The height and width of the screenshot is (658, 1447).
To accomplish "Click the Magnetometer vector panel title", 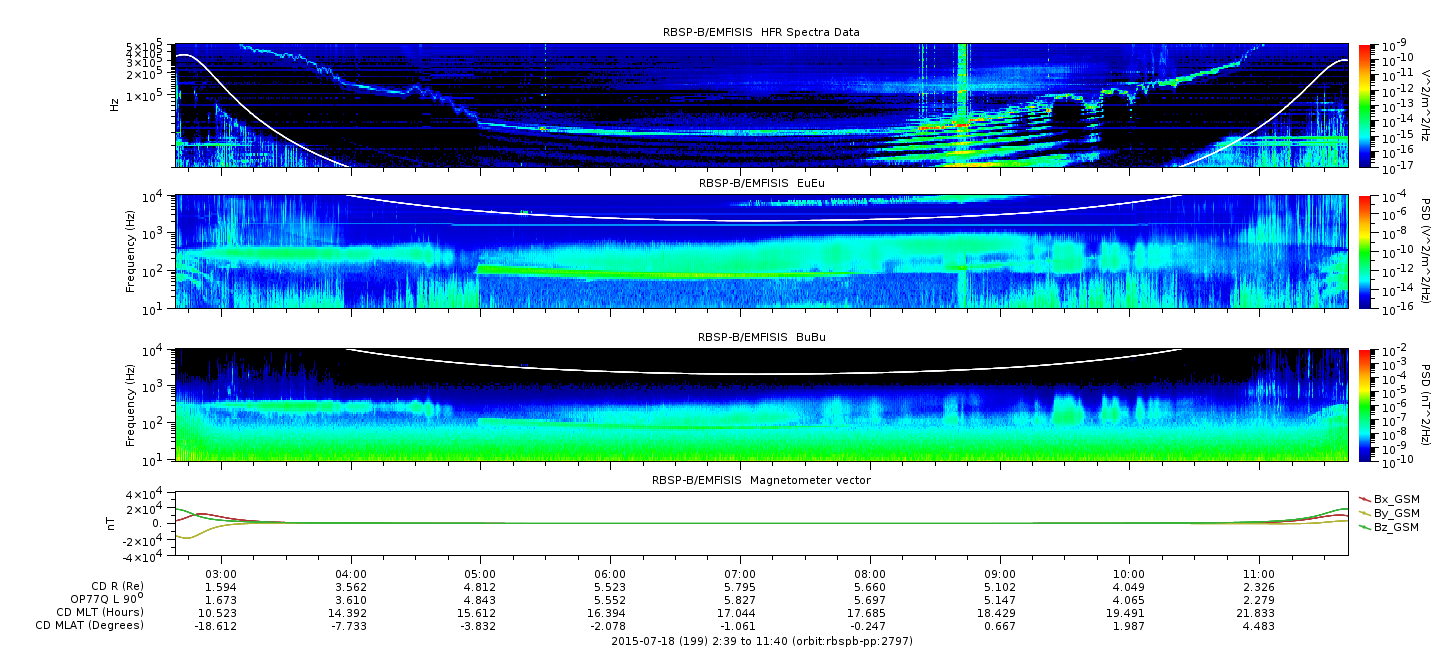I will coord(761,480).
